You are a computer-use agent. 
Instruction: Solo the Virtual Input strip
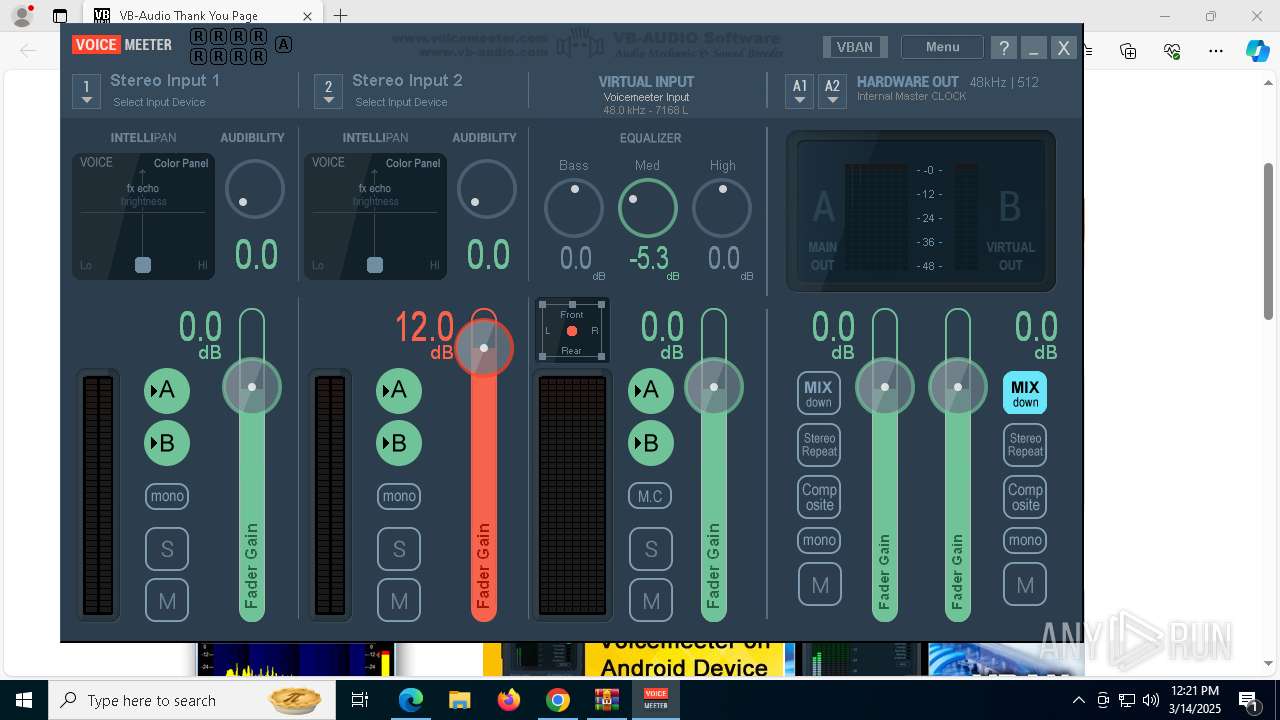click(651, 549)
